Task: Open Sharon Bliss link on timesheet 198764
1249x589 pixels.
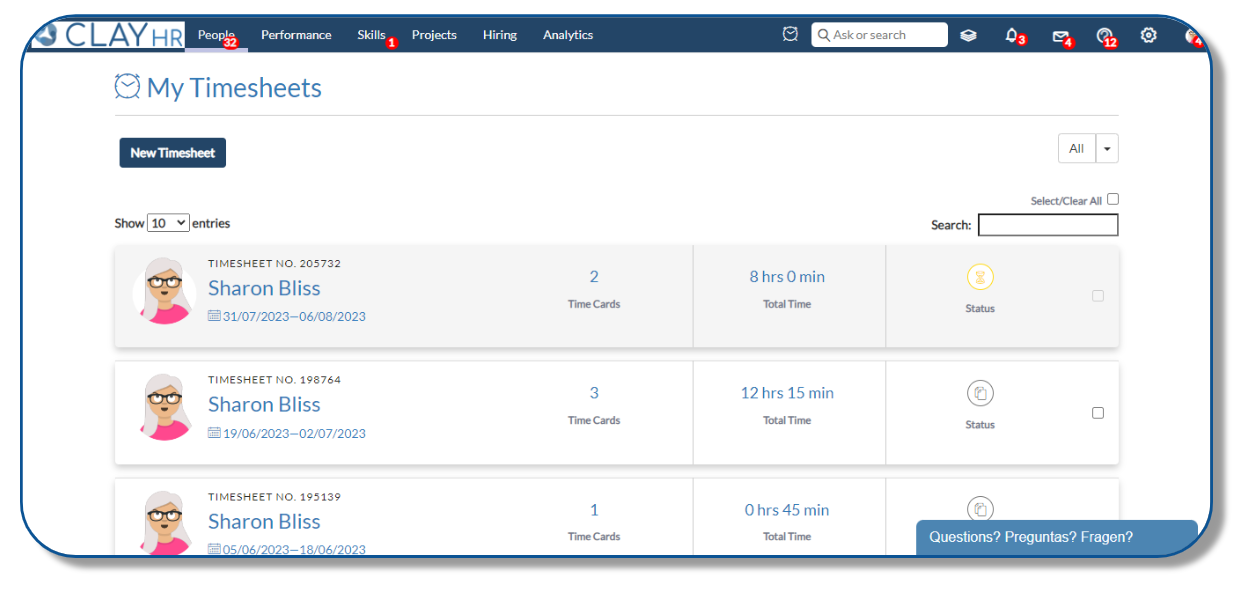Action: 264,404
